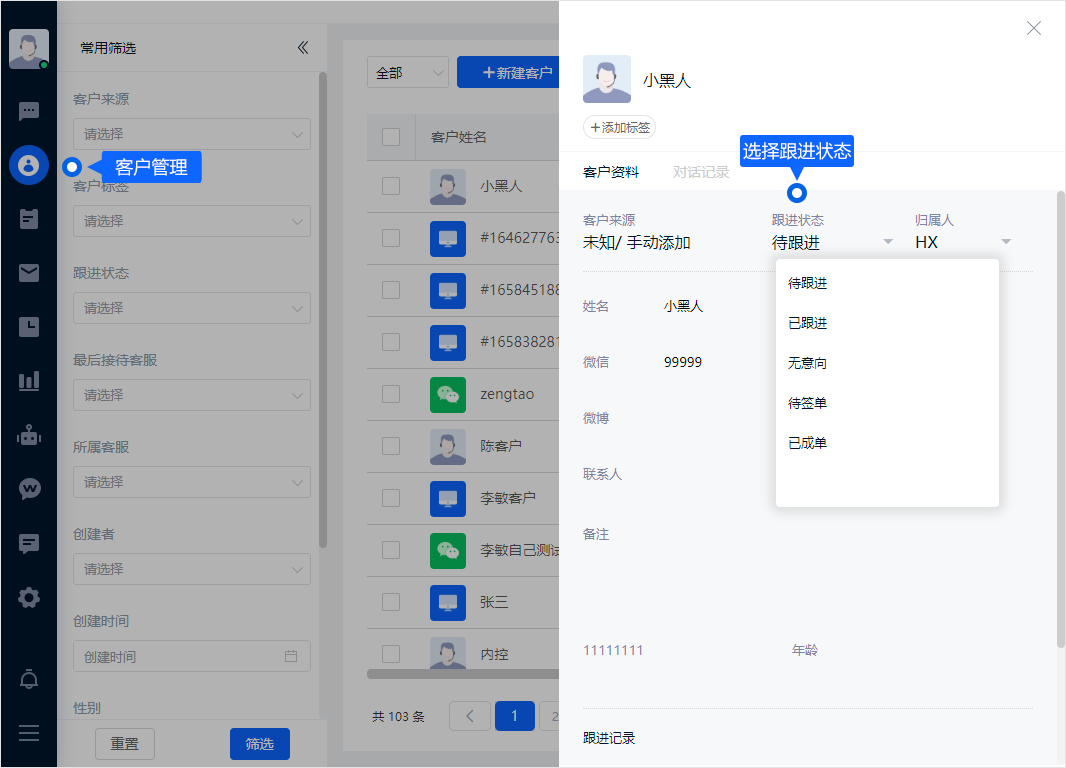Close the customer detail panel
This screenshot has height=768, width=1066.
[1034, 28]
